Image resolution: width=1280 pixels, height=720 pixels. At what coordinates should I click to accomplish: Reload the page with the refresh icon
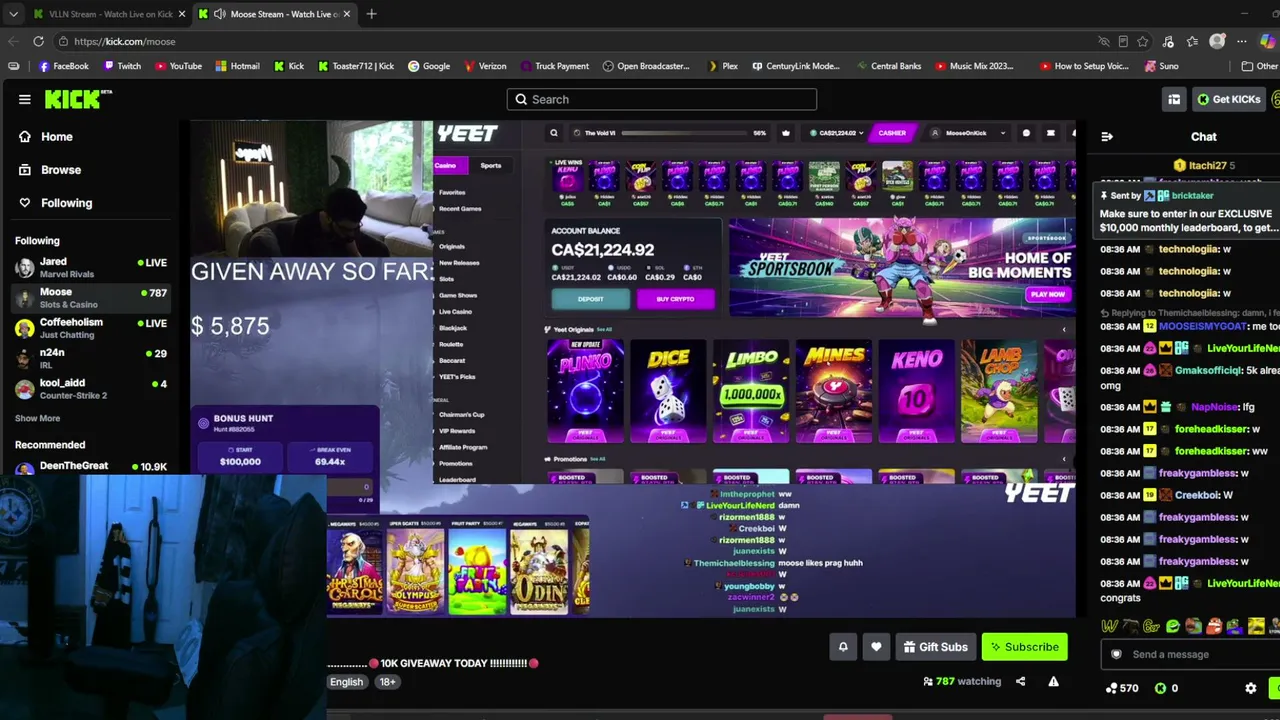pyautogui.click(x=38, y=41)
